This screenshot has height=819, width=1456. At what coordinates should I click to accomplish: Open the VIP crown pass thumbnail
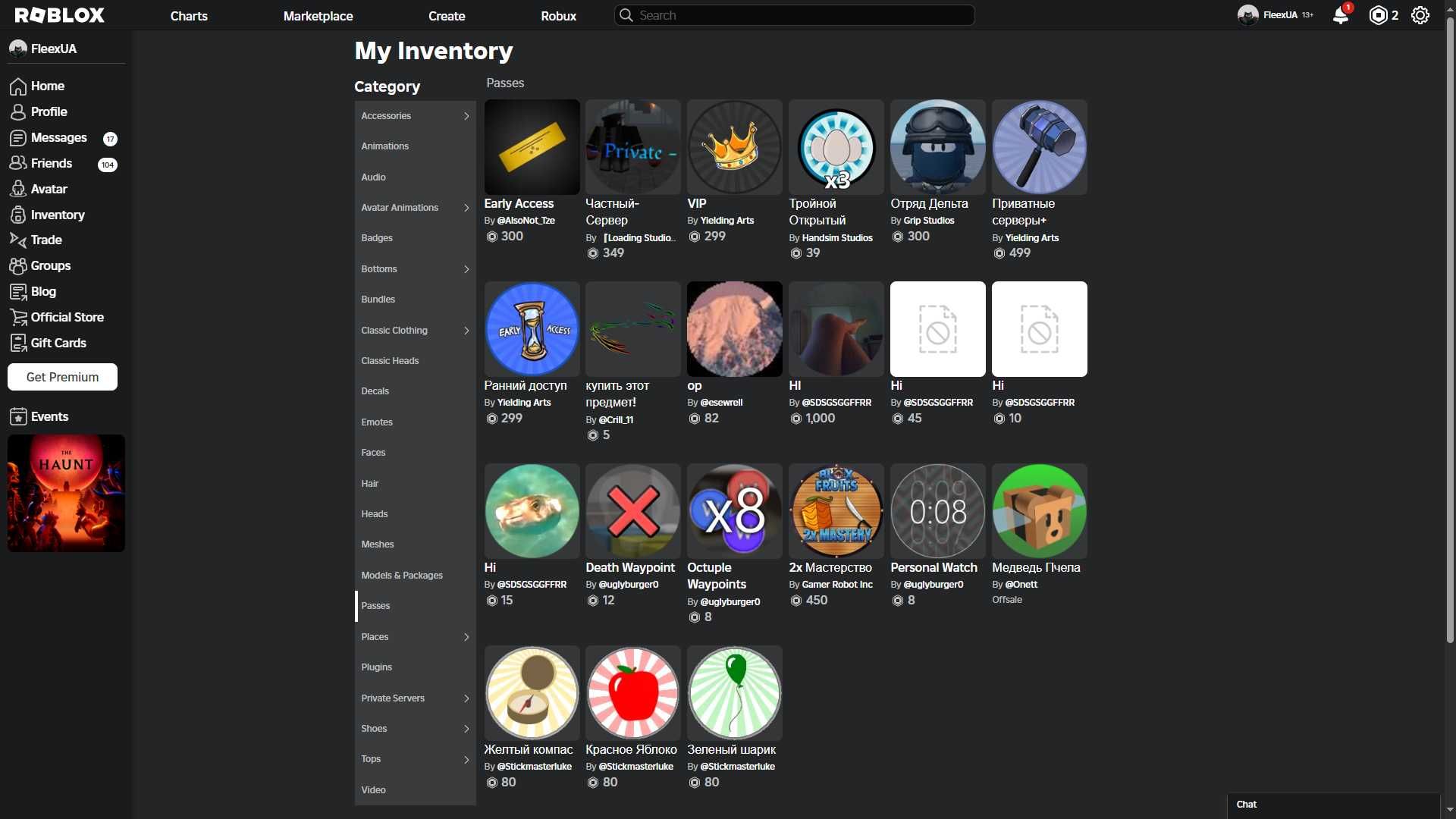[734, 147]
